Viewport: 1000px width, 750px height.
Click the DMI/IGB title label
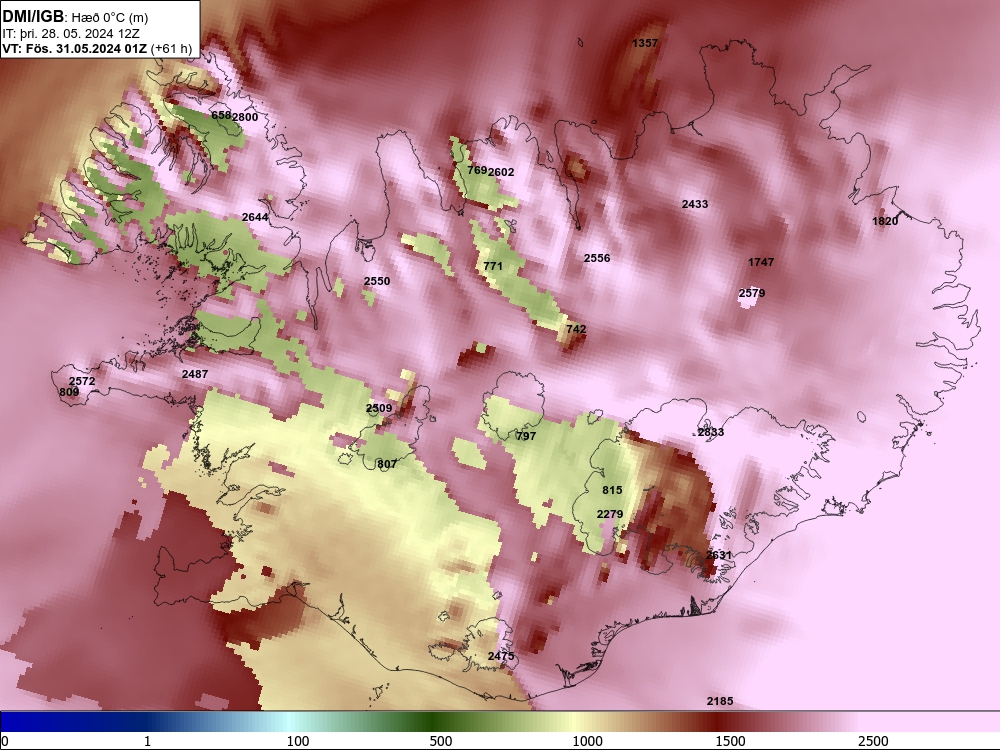click(x=33, y=16)
